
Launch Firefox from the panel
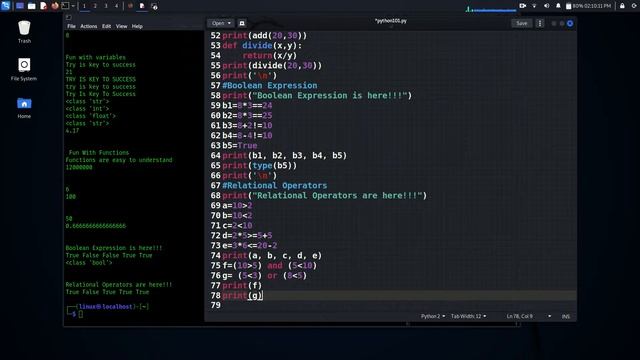tap(55, 6)
